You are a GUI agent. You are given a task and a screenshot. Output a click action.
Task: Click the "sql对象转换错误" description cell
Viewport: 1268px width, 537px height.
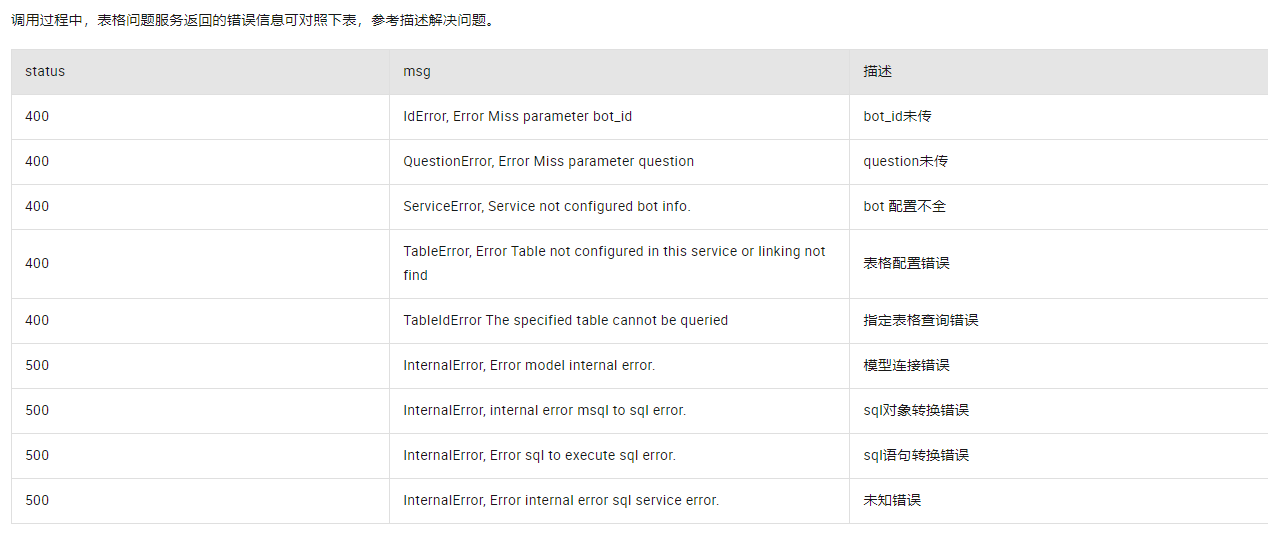pos(916,411)
